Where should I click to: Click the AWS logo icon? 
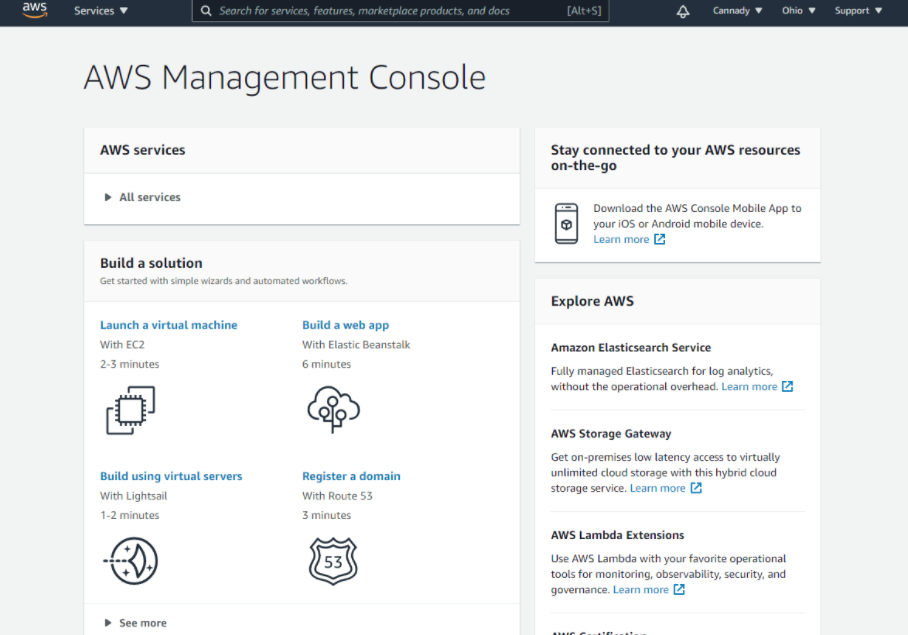coord(35,11)
